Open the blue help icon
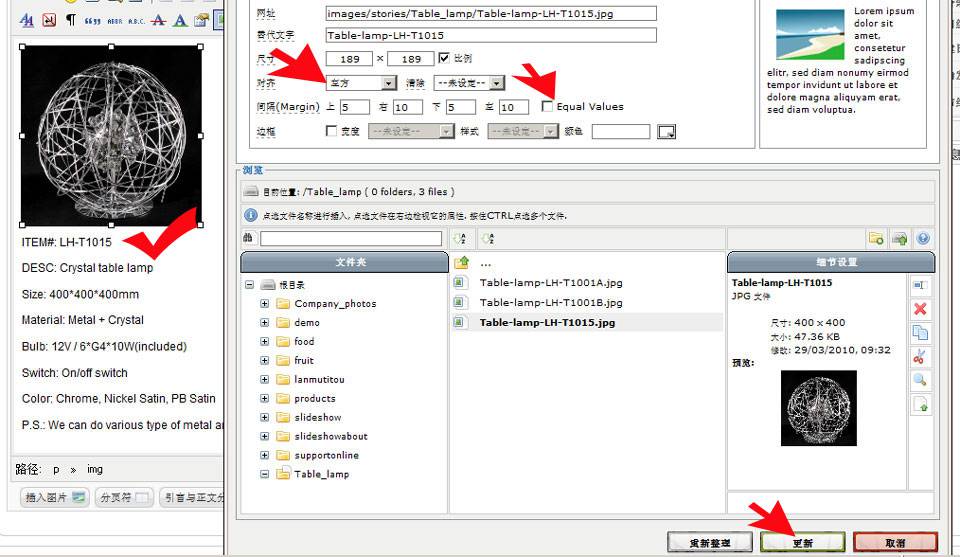 (923, 238)
